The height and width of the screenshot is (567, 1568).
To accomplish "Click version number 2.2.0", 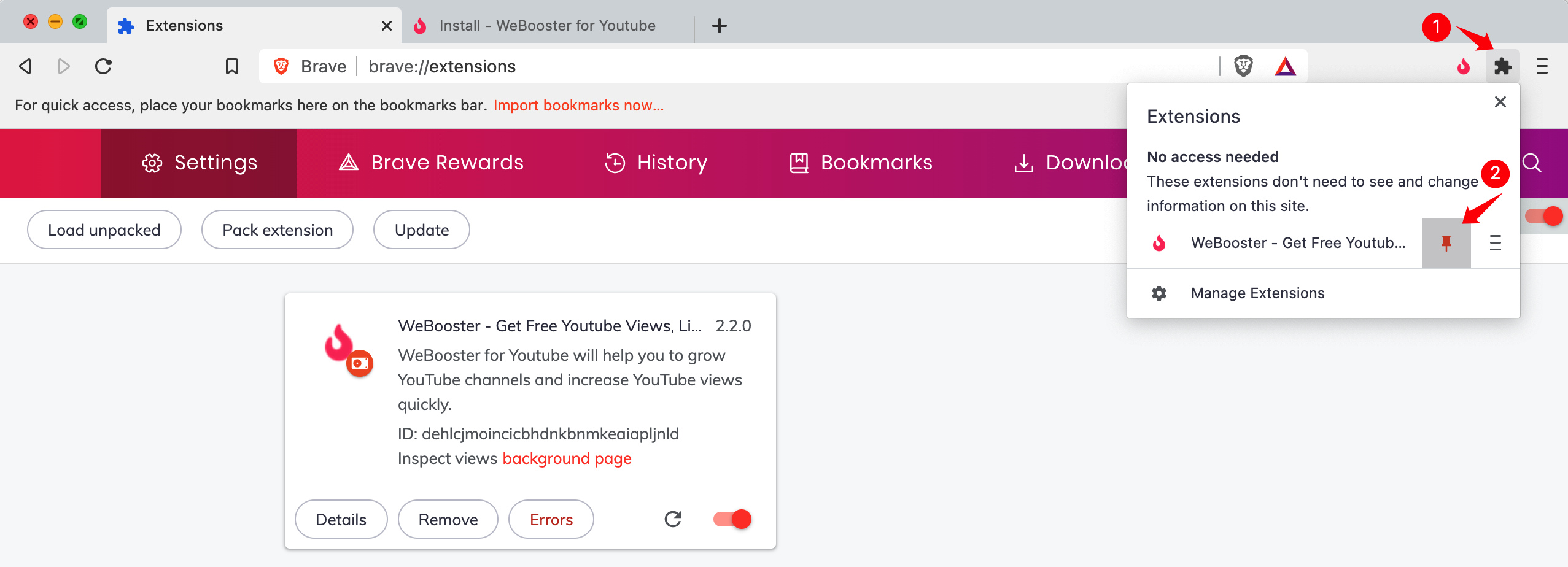I will pyautogui.click(x=733, y=326).
